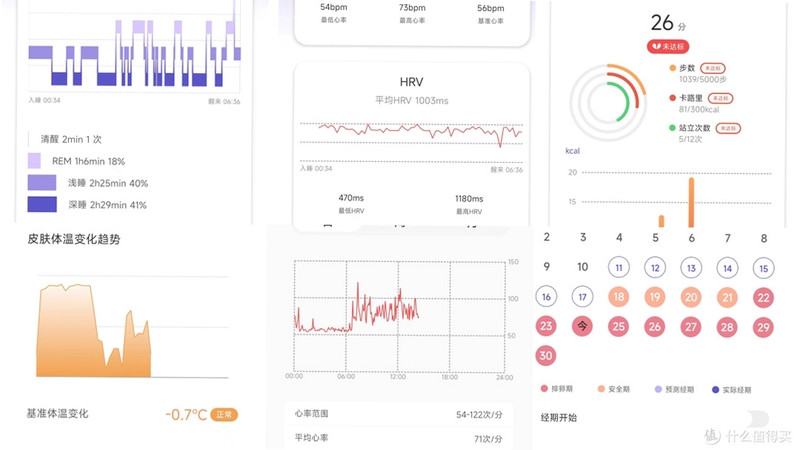
Task: Tap 未达标 badge next to 卡路里
Action: pos(720,98)
